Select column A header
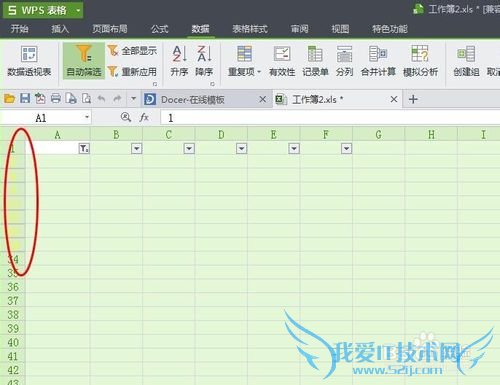Image resolution: width=500 pixels, height=385 pixels. [x=57, y=134]
